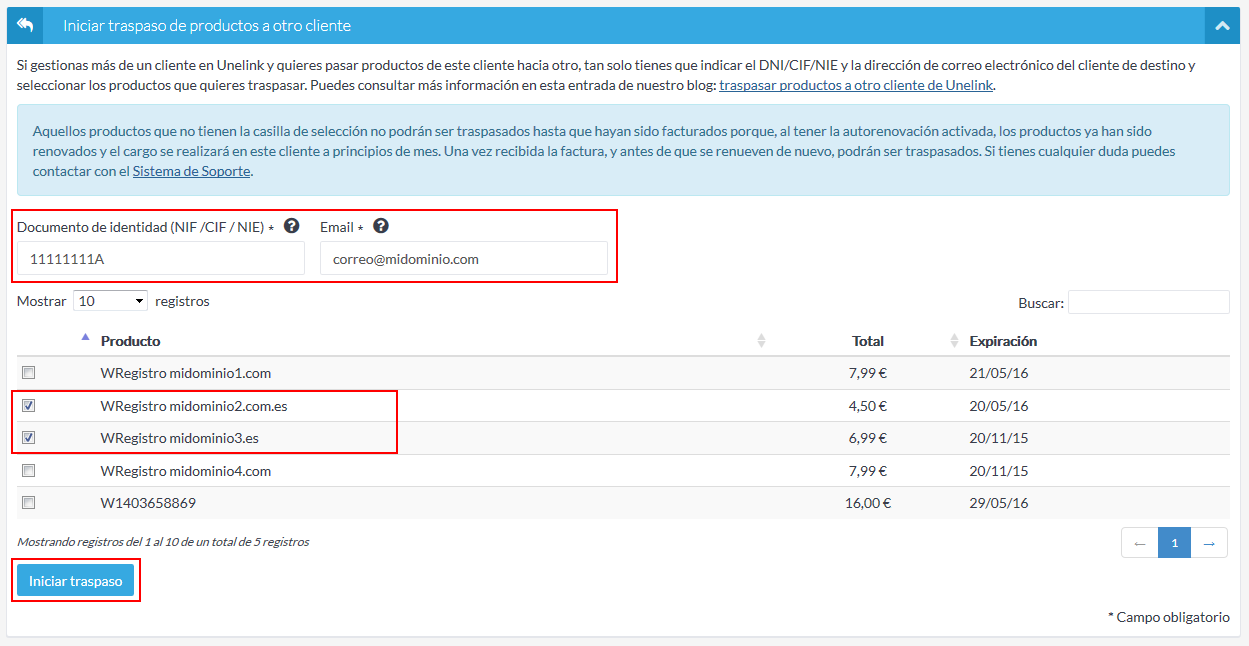Go to next page arrow
Image resolution: width=1249 pixels, height=646 pixels.
click(x=1209, y=543)
